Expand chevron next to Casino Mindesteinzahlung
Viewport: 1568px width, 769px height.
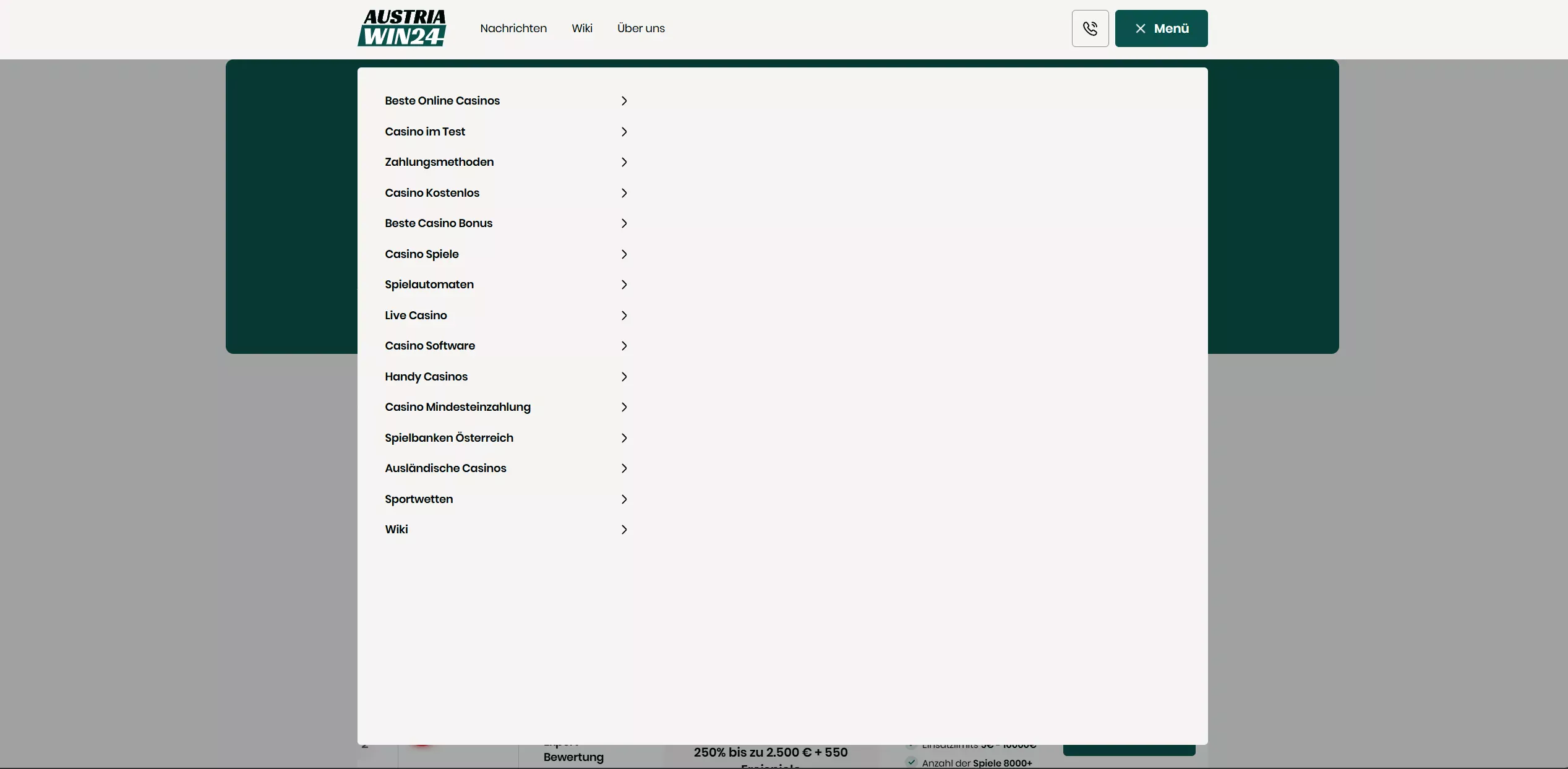624,407
